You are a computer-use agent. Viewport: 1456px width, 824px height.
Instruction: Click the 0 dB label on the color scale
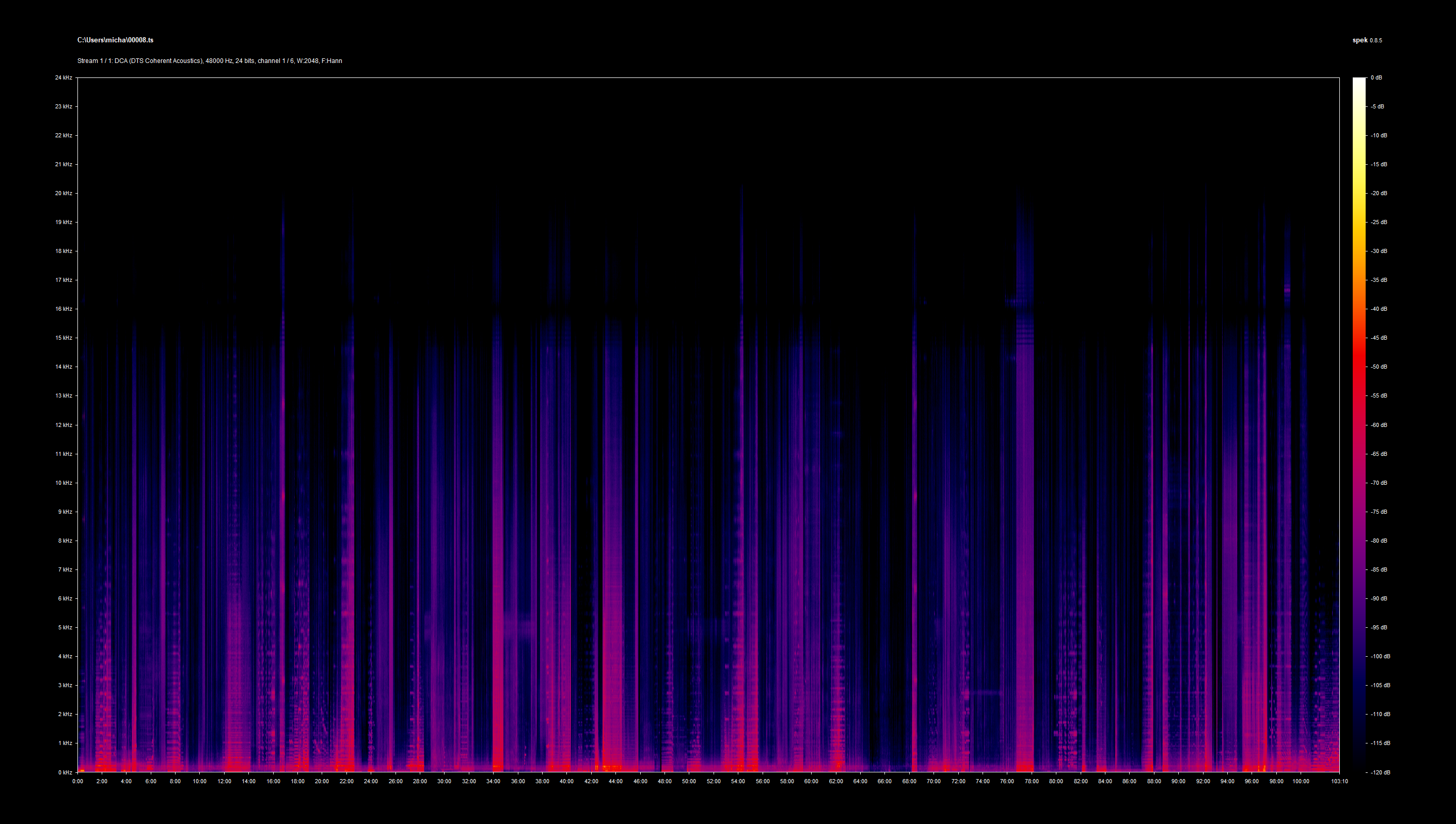point(1376,77)
